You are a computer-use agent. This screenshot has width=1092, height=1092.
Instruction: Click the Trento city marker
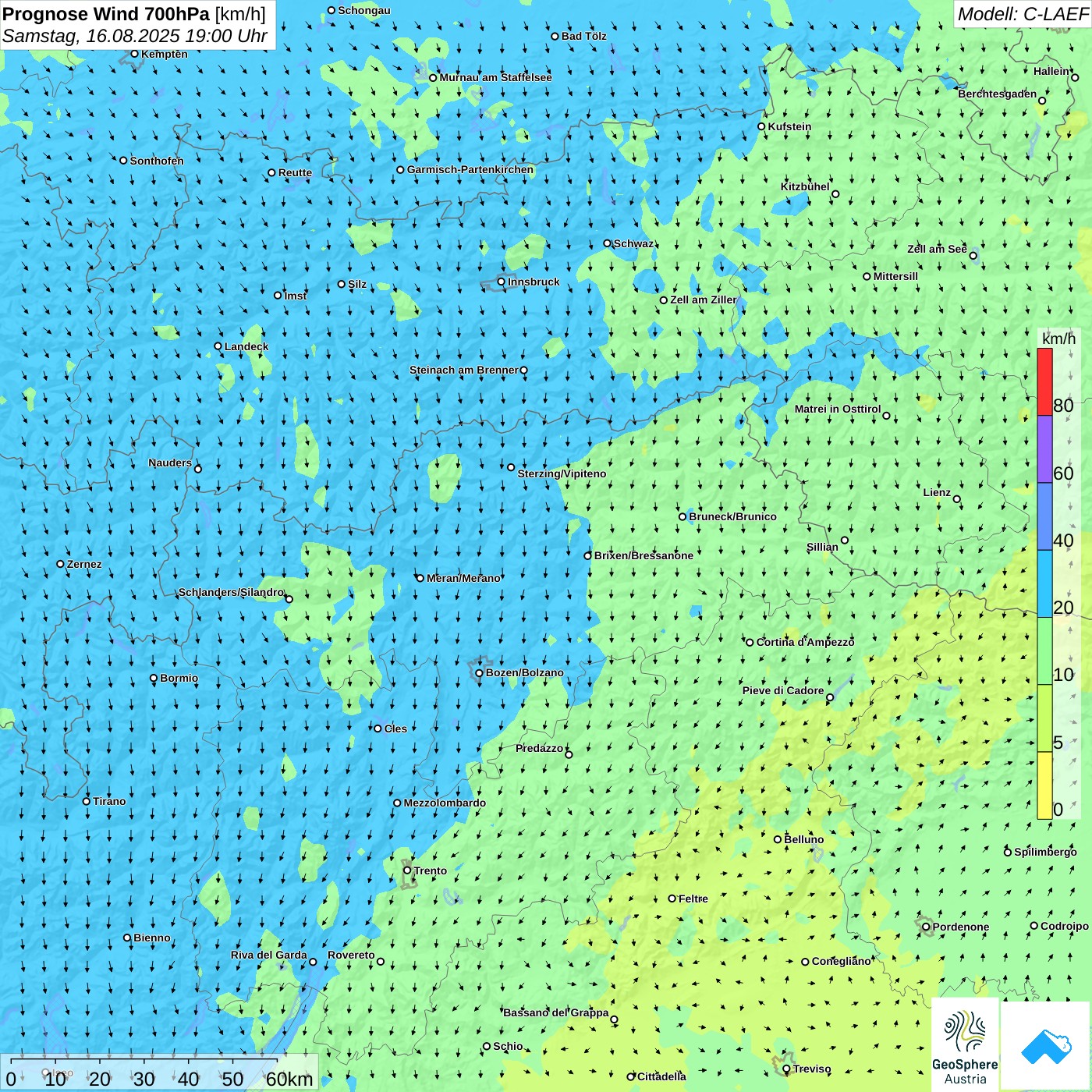[x=407, y=870]
